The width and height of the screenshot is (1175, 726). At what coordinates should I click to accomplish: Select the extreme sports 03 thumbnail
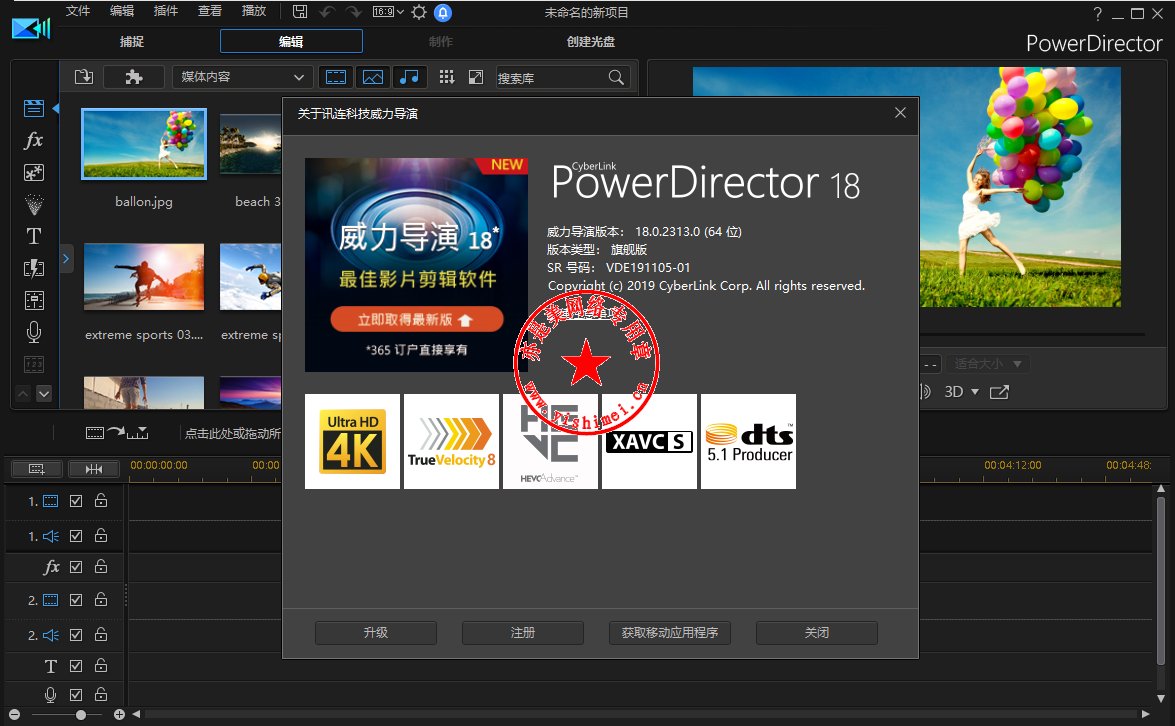pos(144,277)
